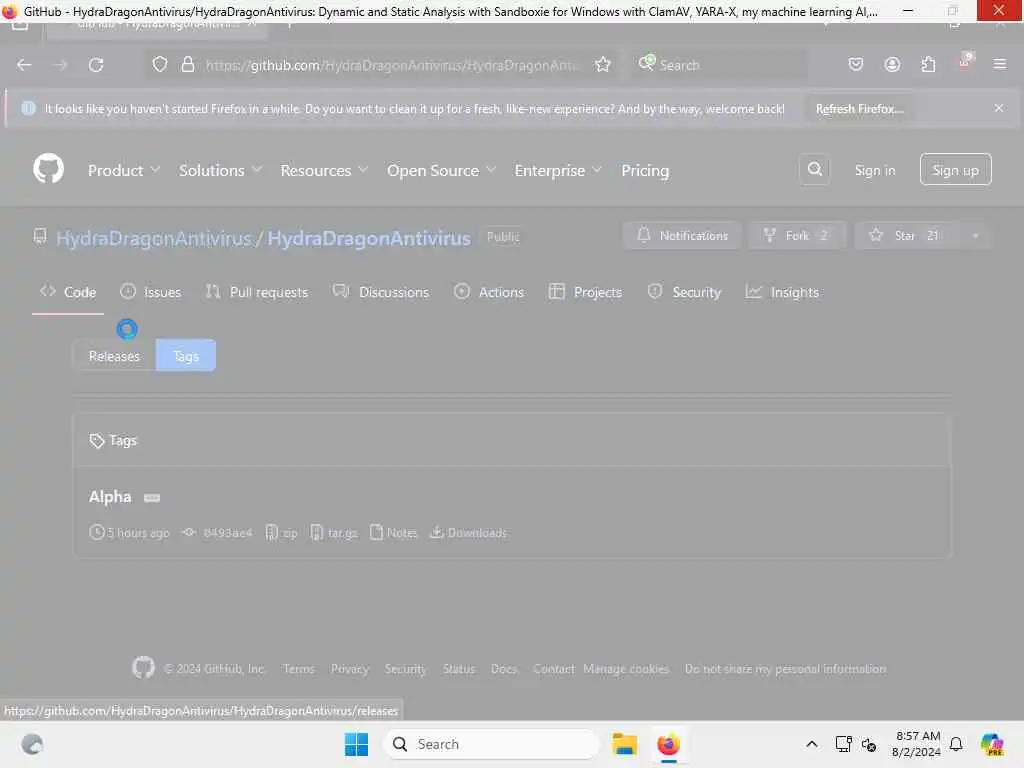Switch to Insights tab
This screenshot has width=1024, height=768.
coord(782,292)
